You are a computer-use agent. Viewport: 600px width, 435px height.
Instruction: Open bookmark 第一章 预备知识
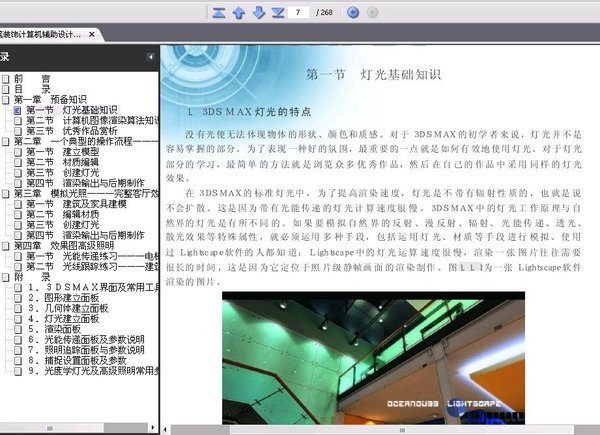point(50,99)
